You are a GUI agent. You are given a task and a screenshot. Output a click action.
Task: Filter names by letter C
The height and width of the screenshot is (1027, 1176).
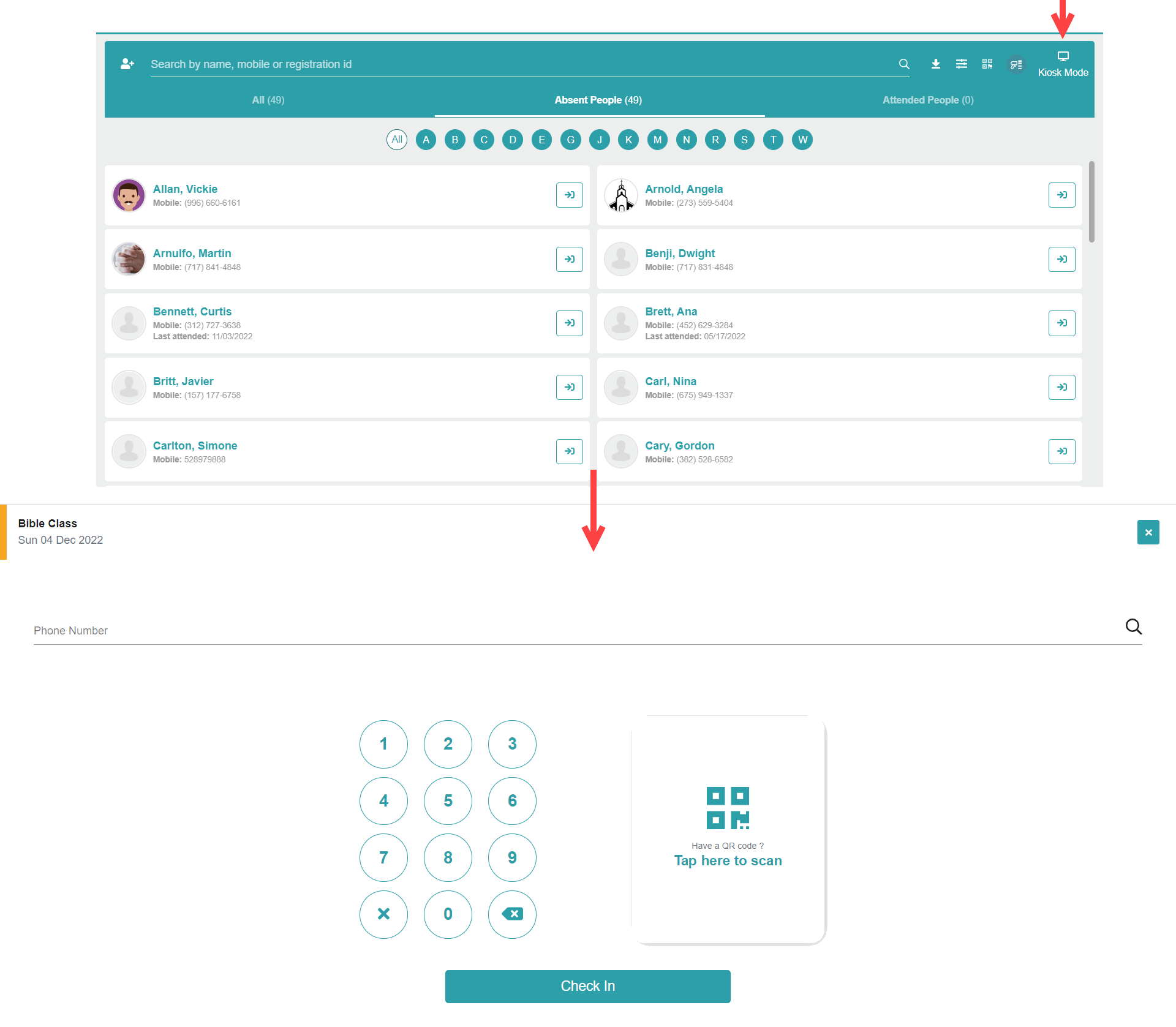(484, 140)
